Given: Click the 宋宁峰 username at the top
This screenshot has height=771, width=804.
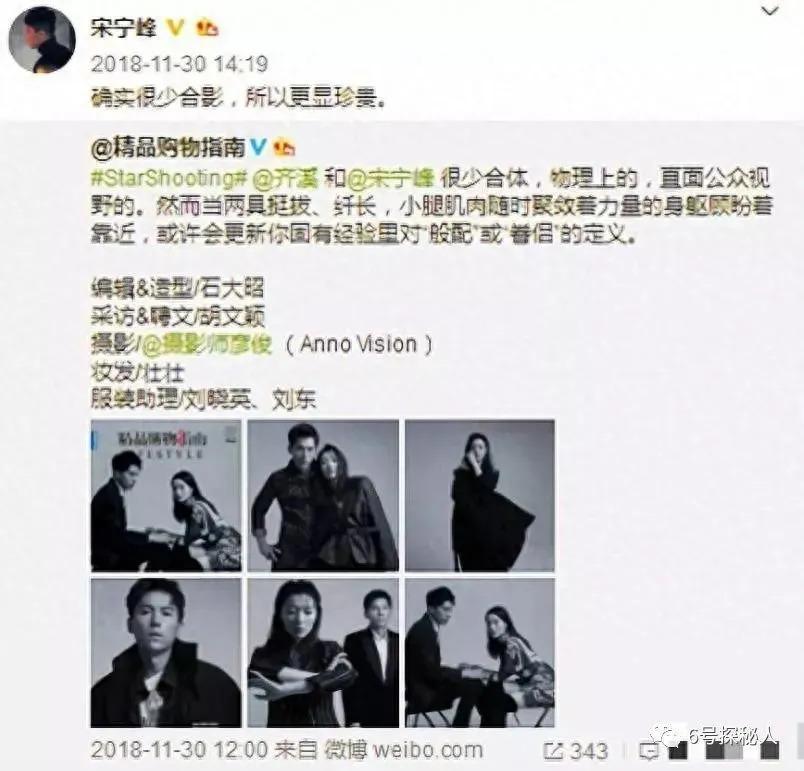Looking at the screenshot, I should point(124,28).
